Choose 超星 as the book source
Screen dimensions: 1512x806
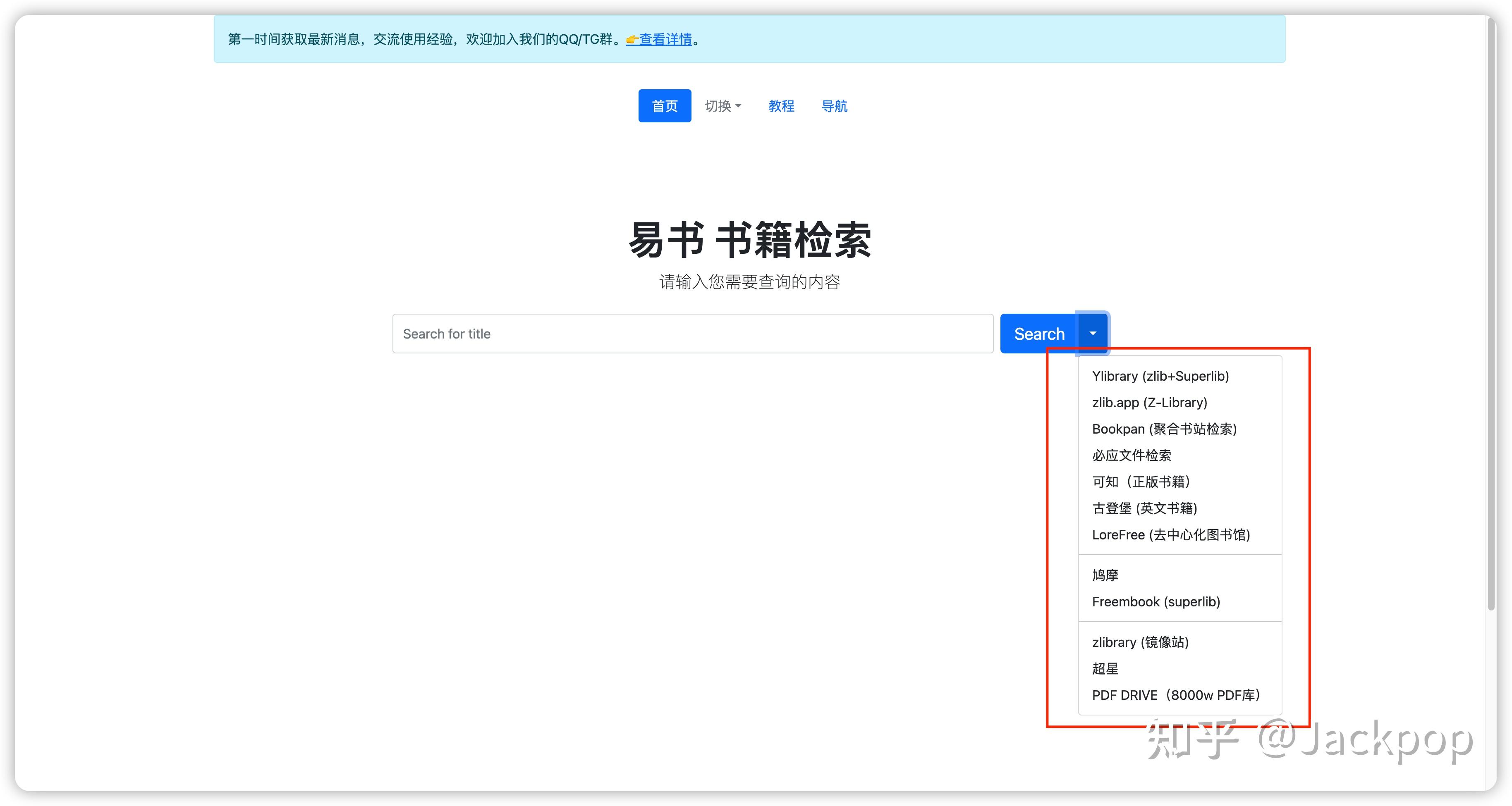tap(1105, 668)
